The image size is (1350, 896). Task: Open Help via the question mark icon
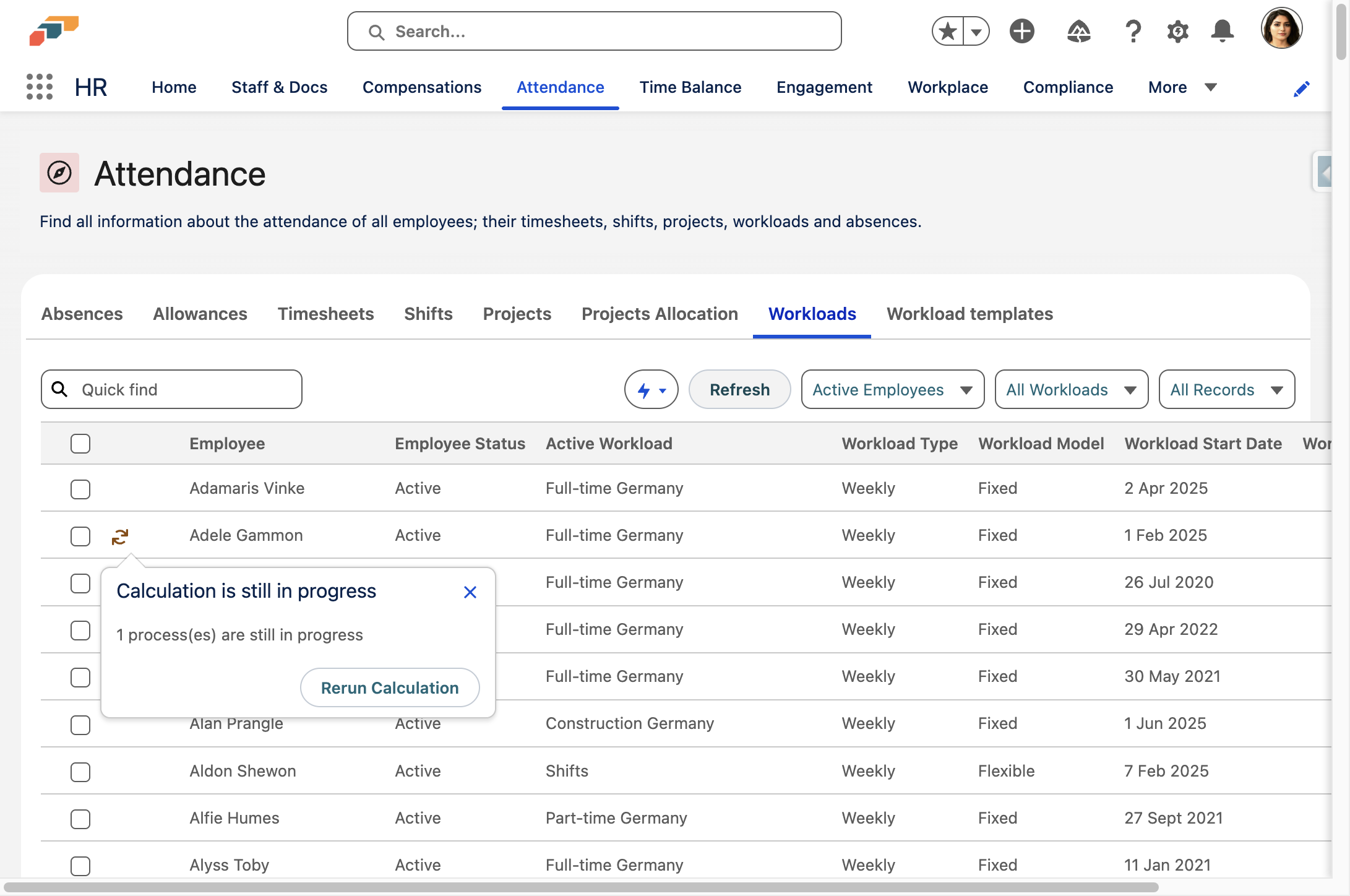(x=1133, y=31)
